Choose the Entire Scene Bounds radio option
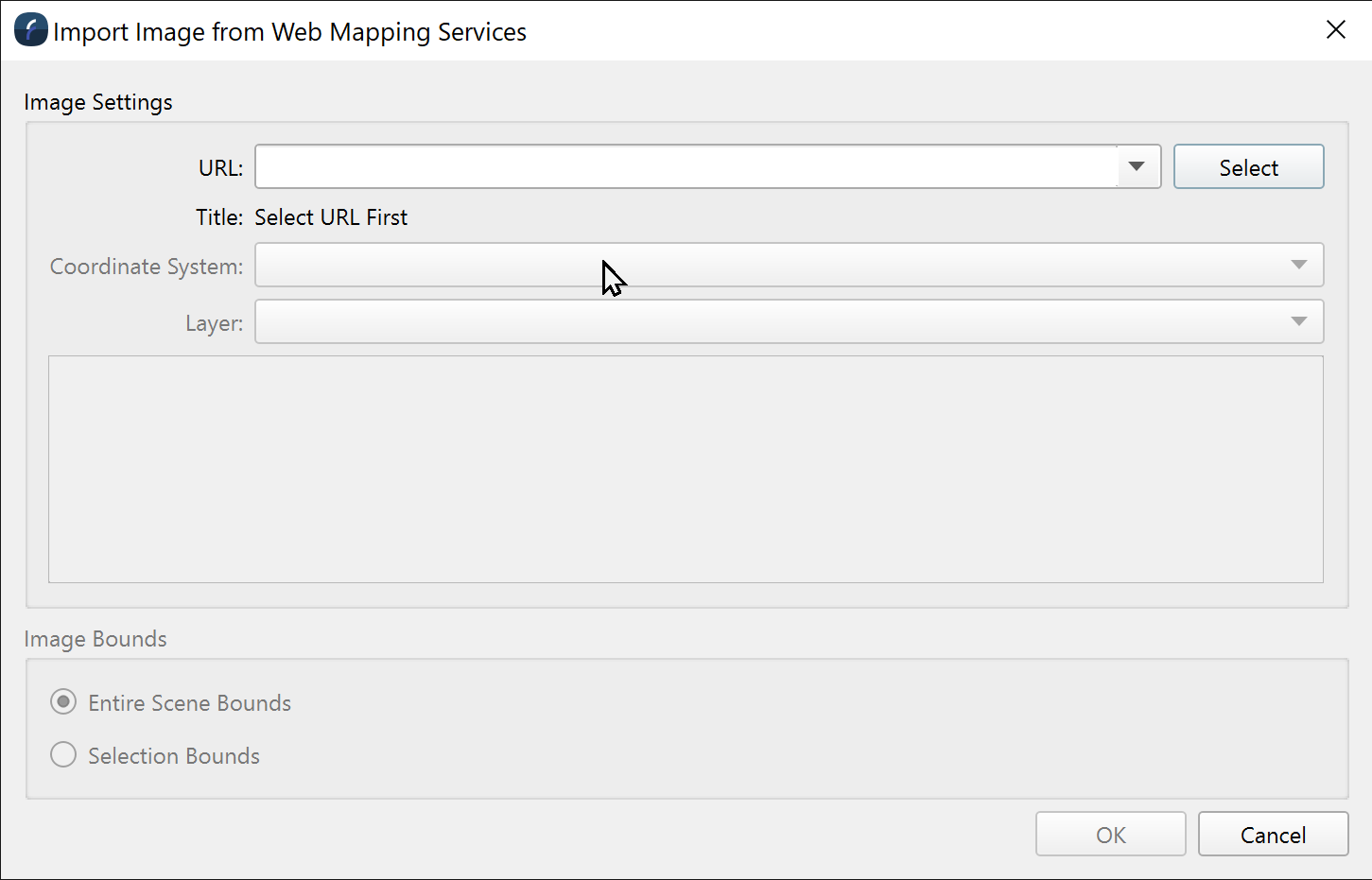 63,702
